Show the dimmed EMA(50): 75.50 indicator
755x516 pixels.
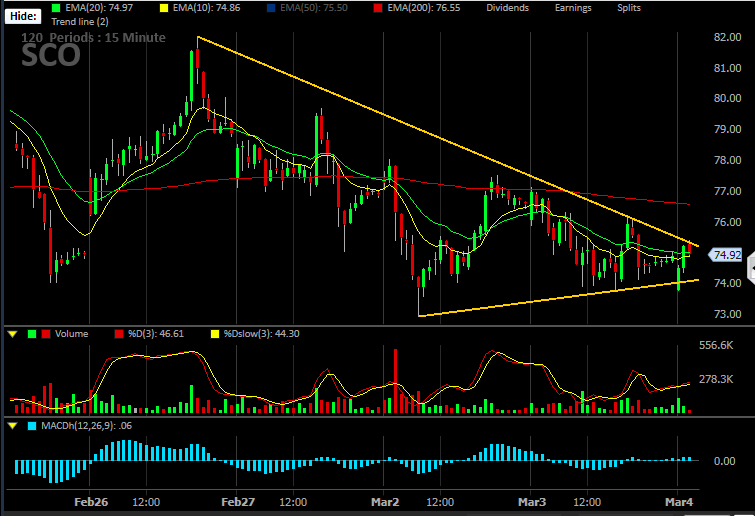click(x=314, y=8)
